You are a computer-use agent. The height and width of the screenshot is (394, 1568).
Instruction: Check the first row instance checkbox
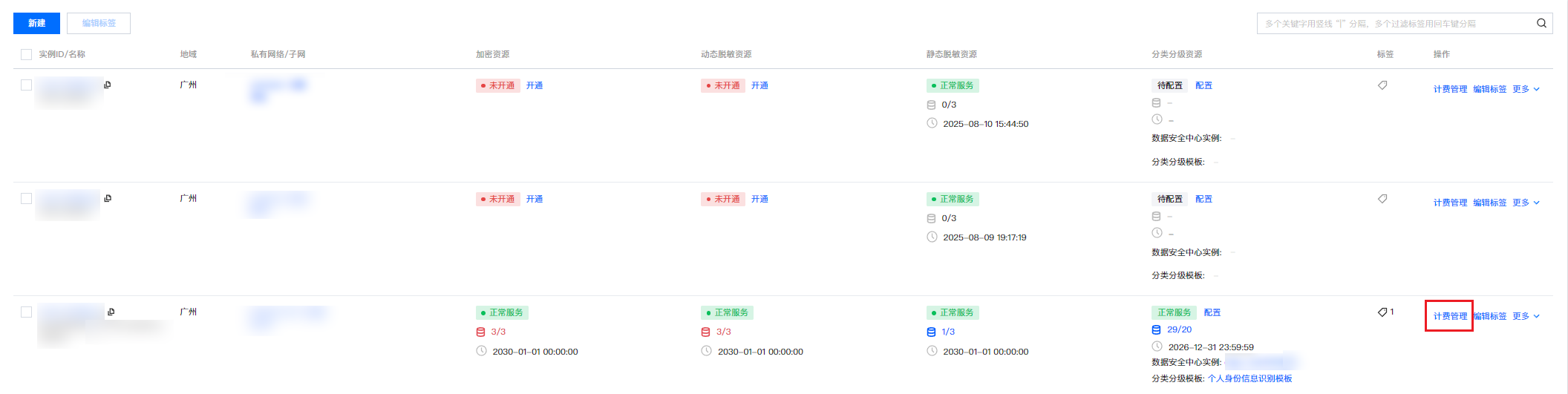[27, 85]
